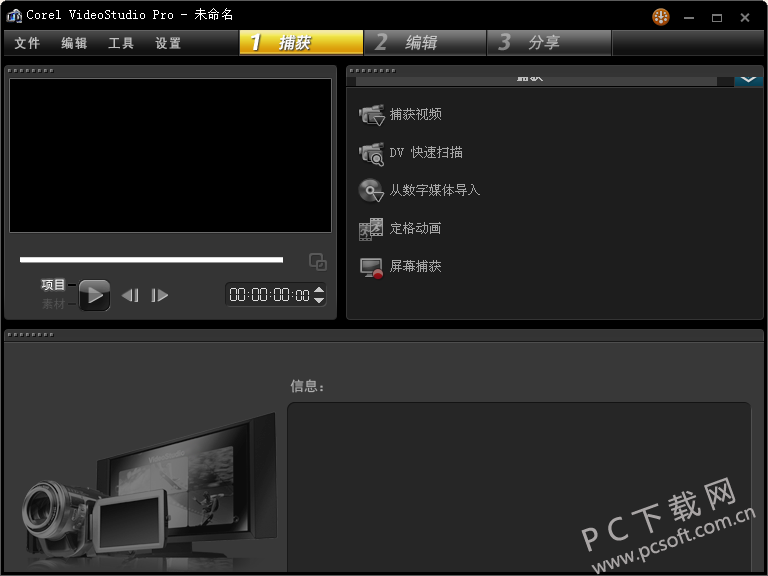Step back to the previous frame
768x576 pixels.
tap(130, 295)
